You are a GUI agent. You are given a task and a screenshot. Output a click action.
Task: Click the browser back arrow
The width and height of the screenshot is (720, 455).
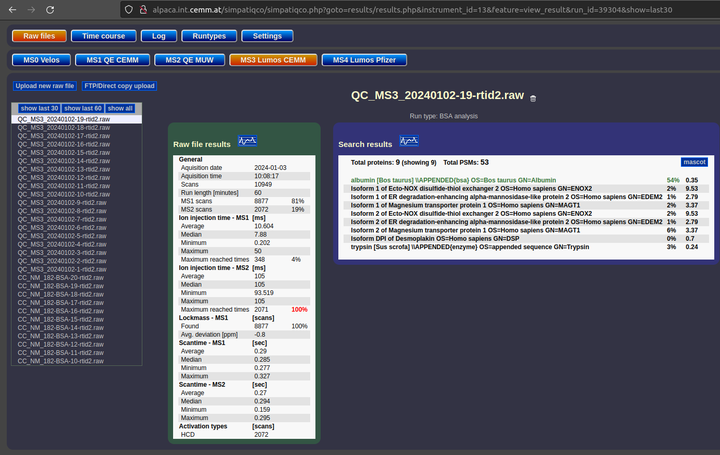(x=12, y=9)
